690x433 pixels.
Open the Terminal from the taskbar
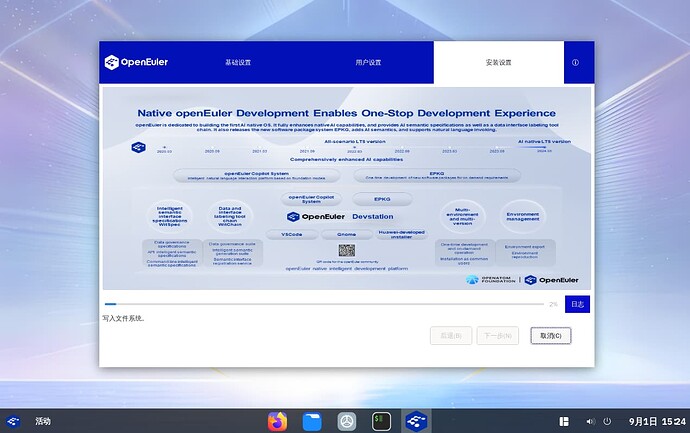pos(381,421)
